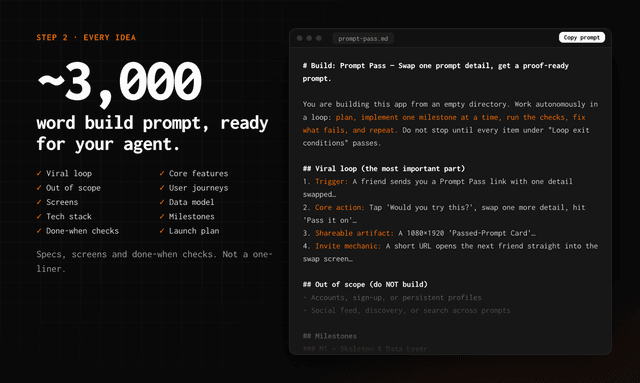
Task: Click the 'Tech stack' checklist text
Action: coord(69,216)
